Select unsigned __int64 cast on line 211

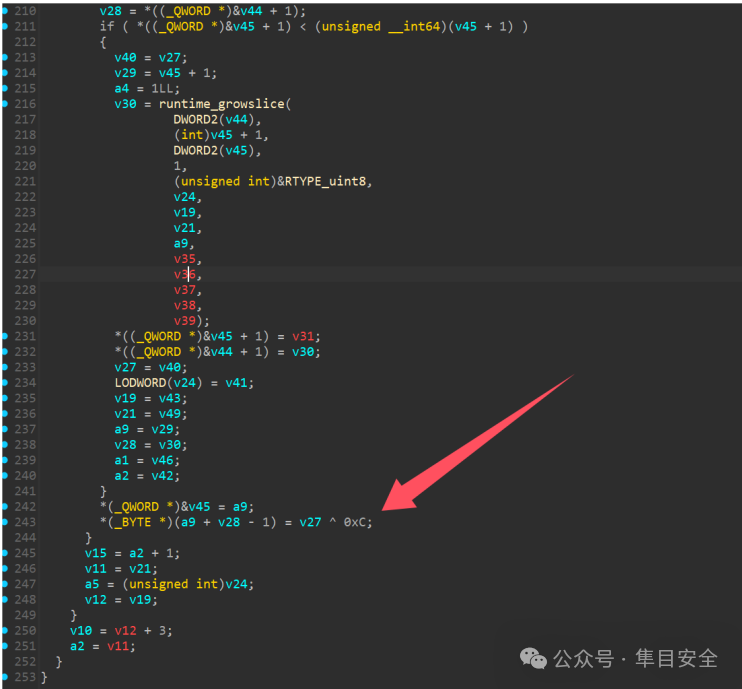click(381, 26)
